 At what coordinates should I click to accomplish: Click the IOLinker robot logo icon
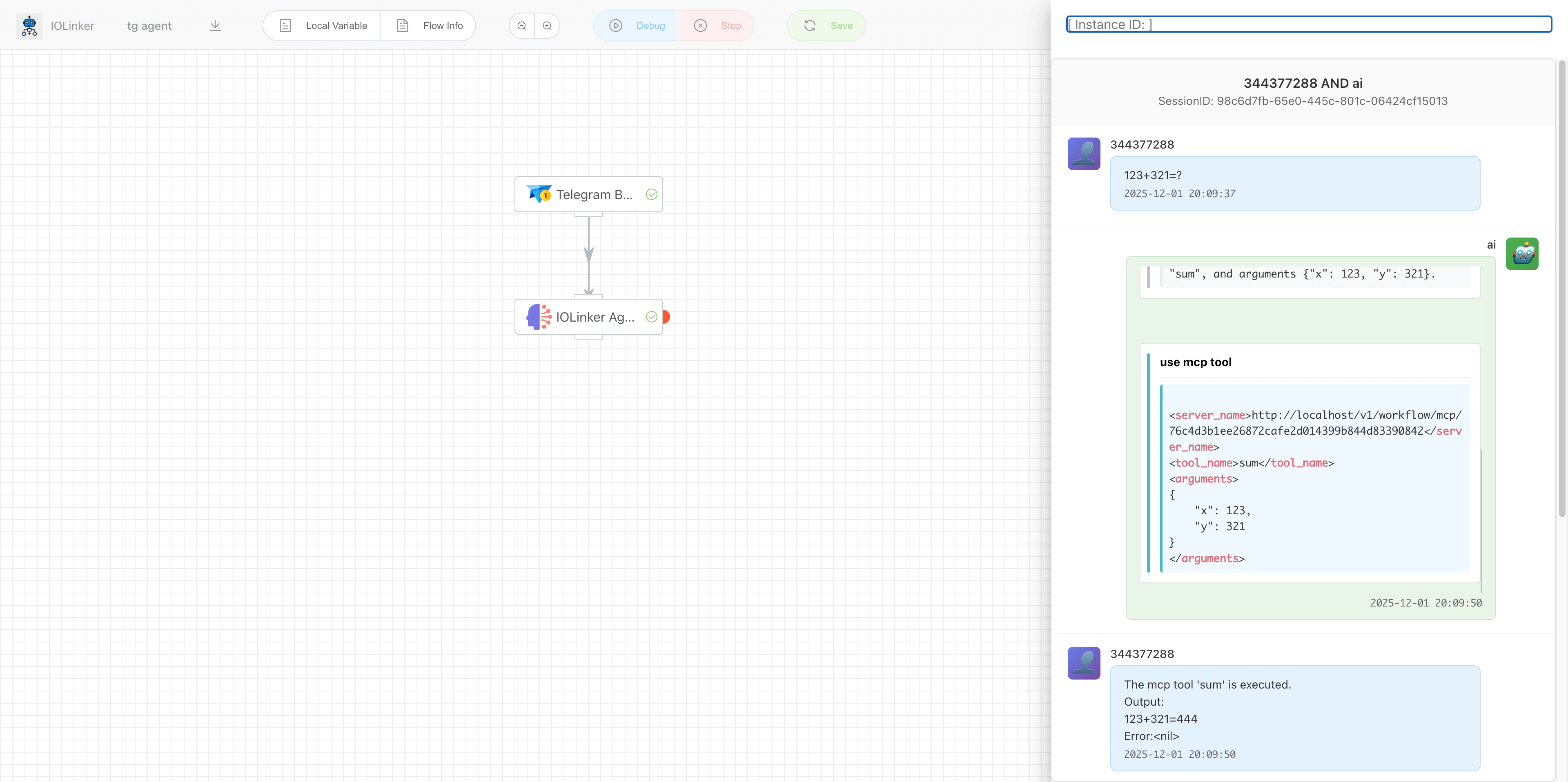[29, 26]
